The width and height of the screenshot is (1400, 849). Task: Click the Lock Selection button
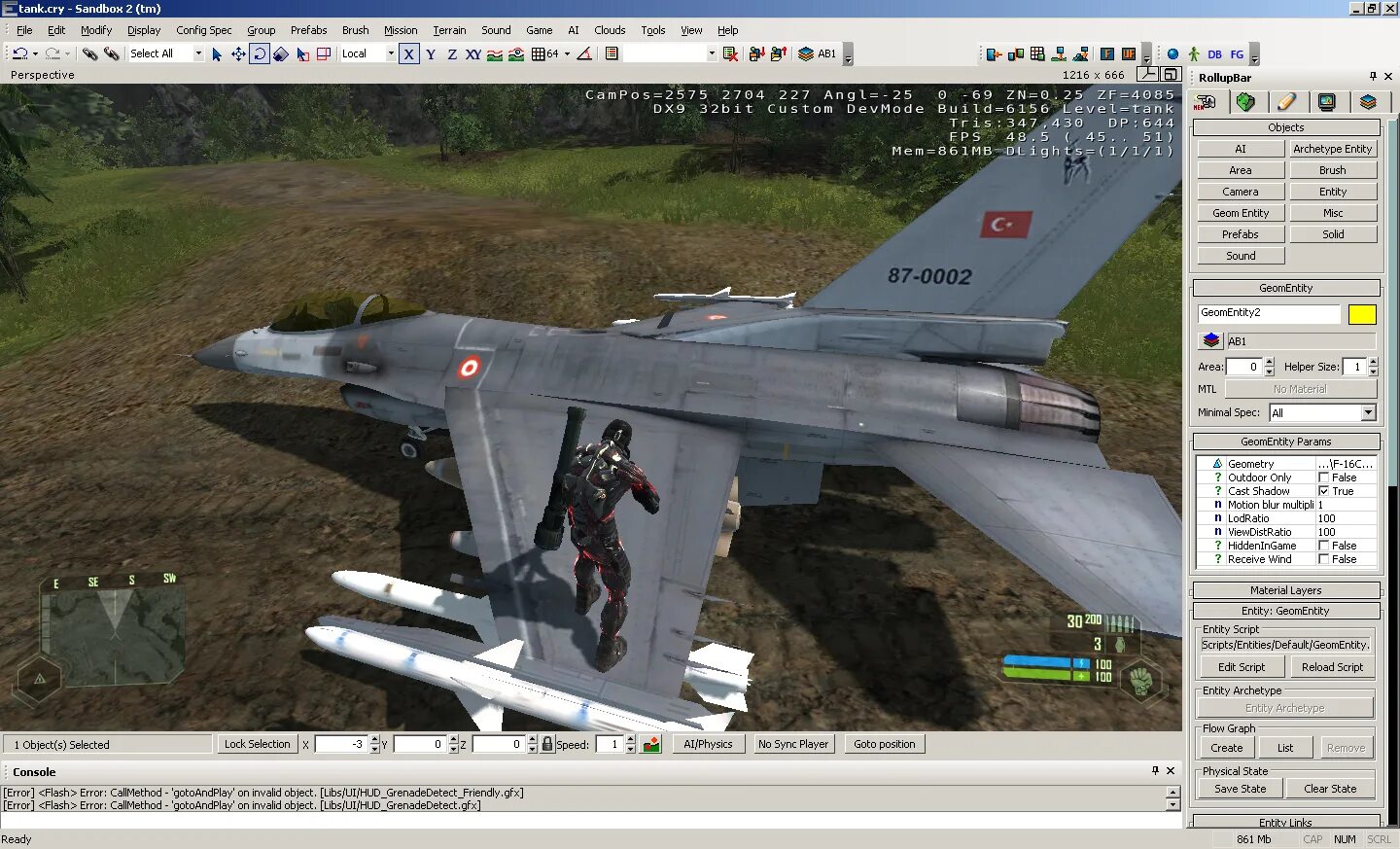(x=257, y=744)
